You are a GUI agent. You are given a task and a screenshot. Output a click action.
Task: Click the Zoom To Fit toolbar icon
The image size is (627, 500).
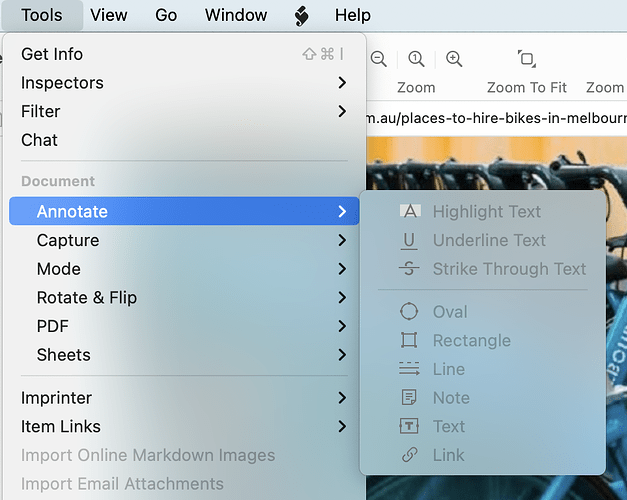527,59
